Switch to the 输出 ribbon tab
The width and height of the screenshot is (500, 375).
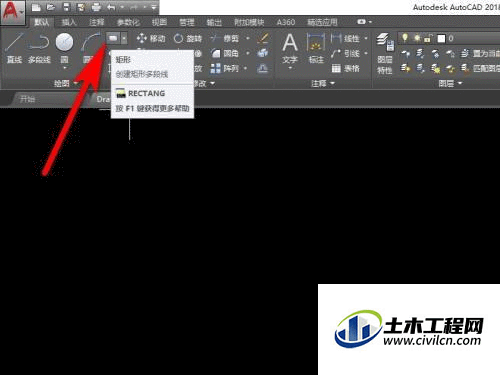tap(214, 22)
